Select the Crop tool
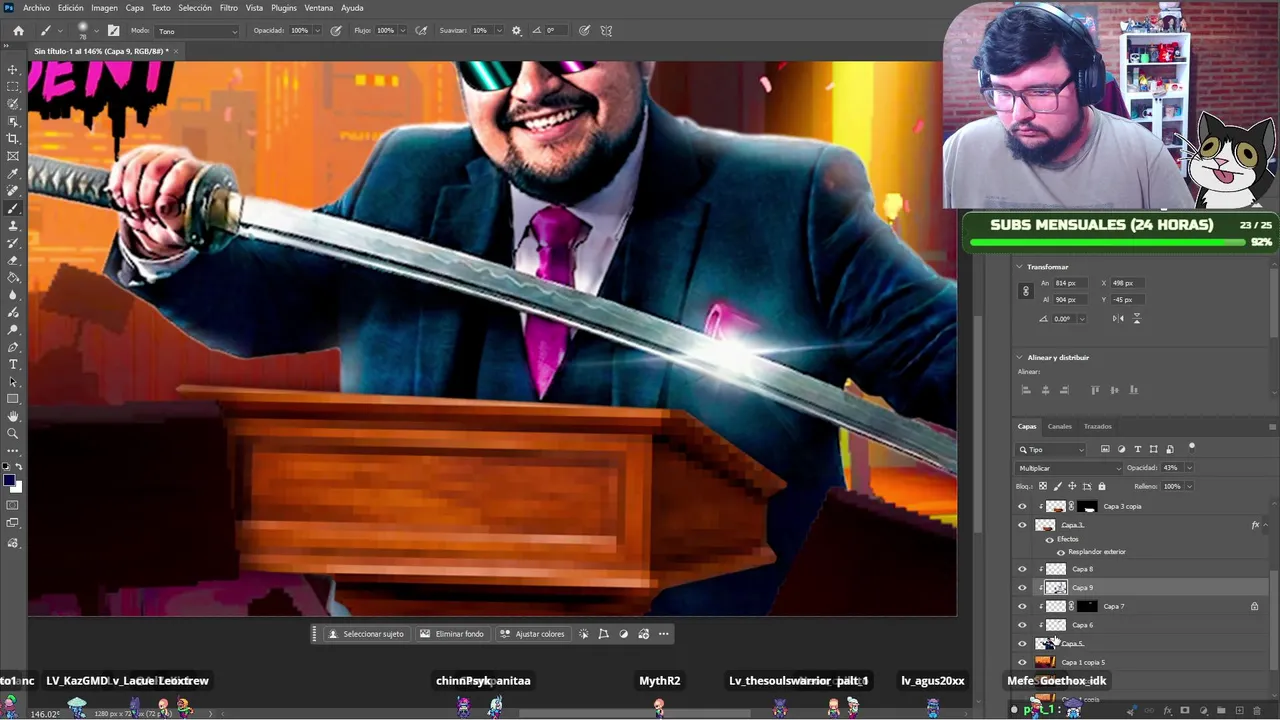This screenshot has width=1280, height=720. (x=13, y=139)
